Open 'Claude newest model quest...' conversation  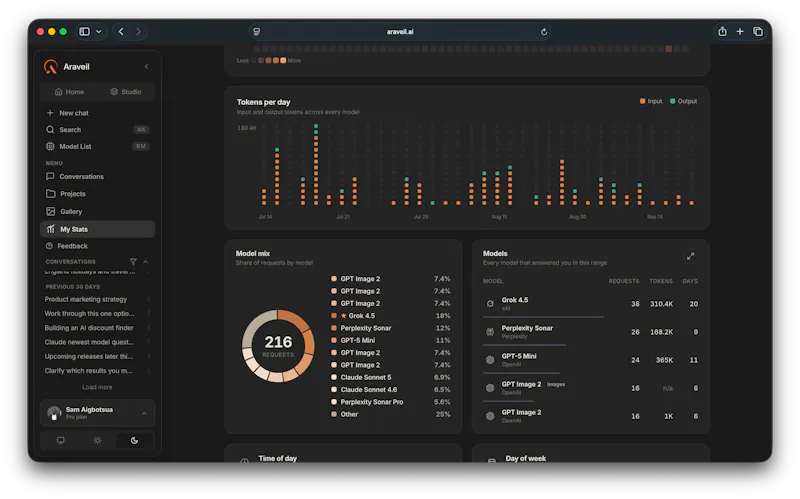coord(89,342)
